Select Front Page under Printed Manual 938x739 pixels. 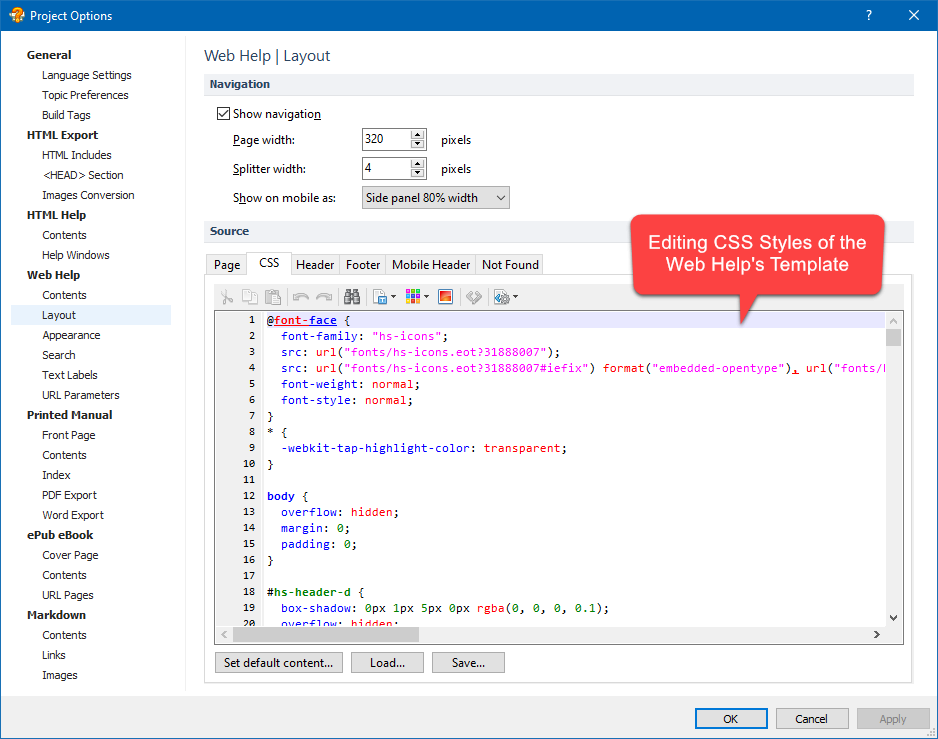[x=69, y=435]
